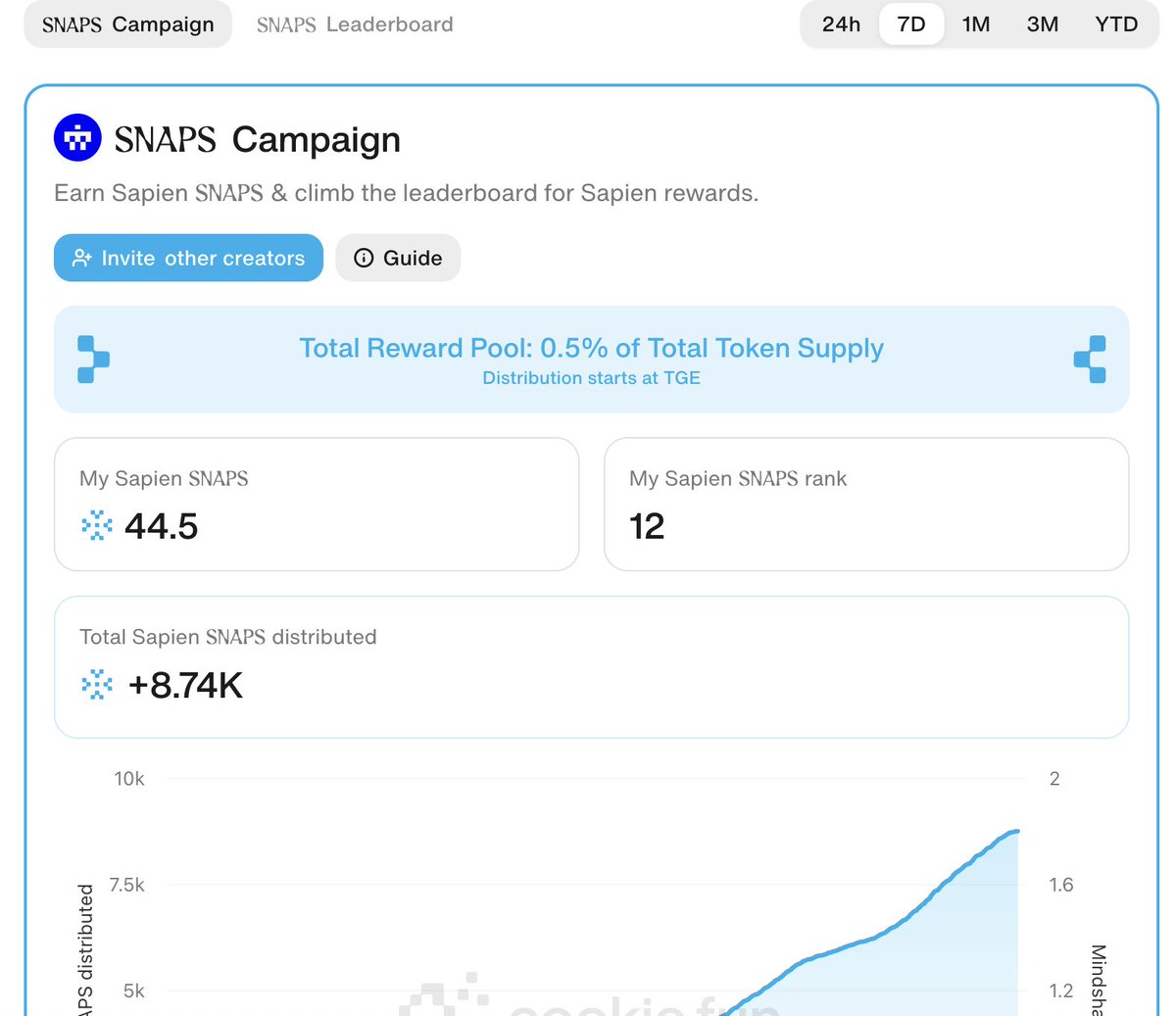This screenshot has height=1016, width=1176.
Task: Click the SNAPS icon next to 44.5
Action: [97, 526]
